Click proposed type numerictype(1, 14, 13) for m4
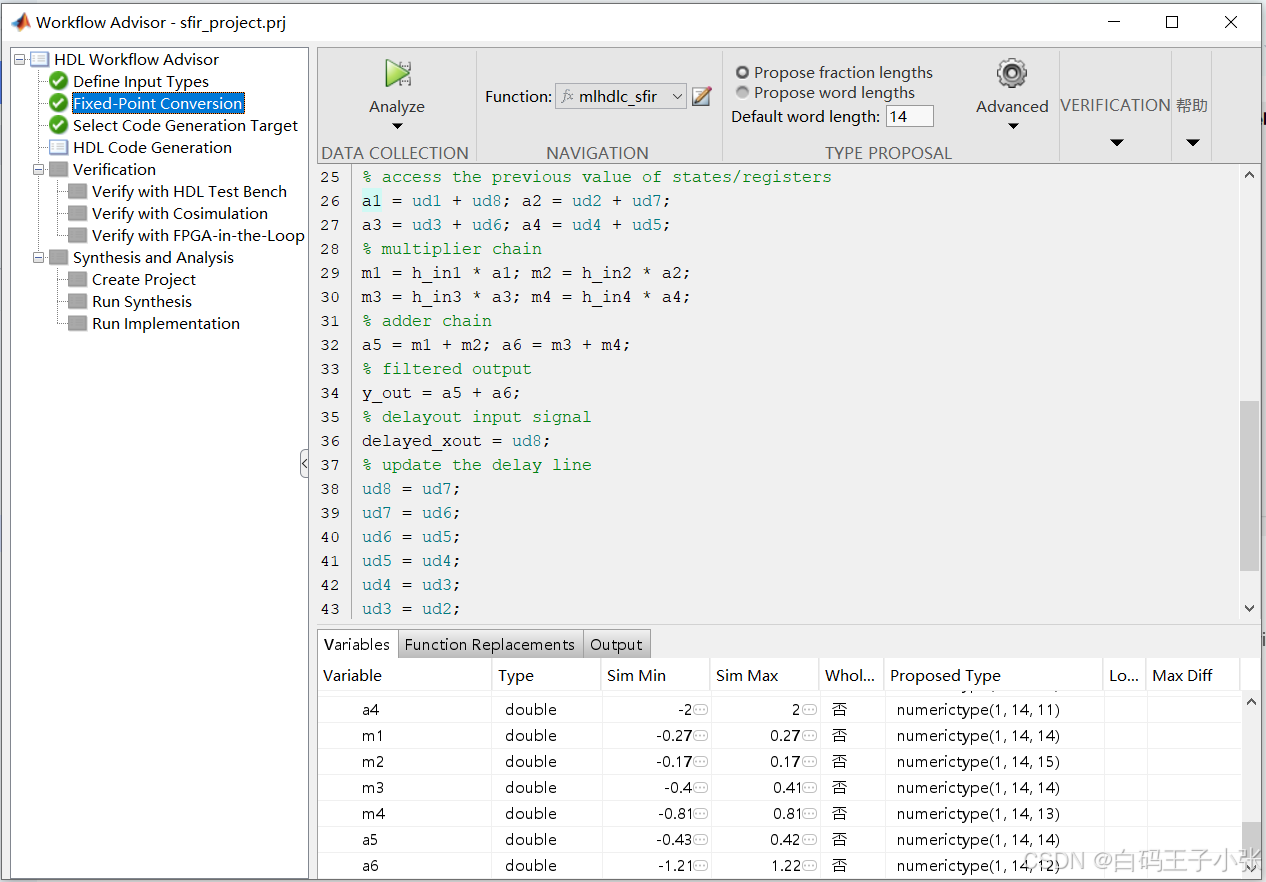The height and width of the screenshot is (882, 1266). 978,813
